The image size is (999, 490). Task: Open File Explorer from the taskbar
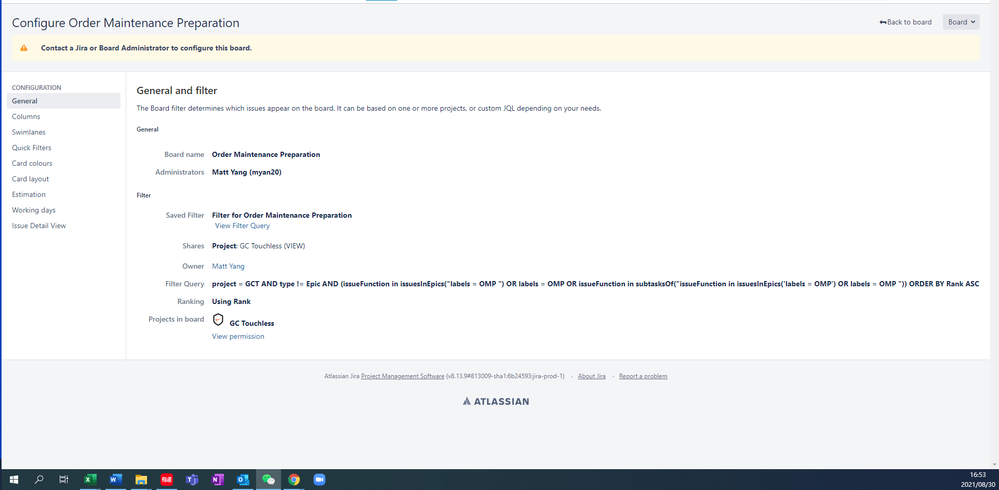pos(141,479)
